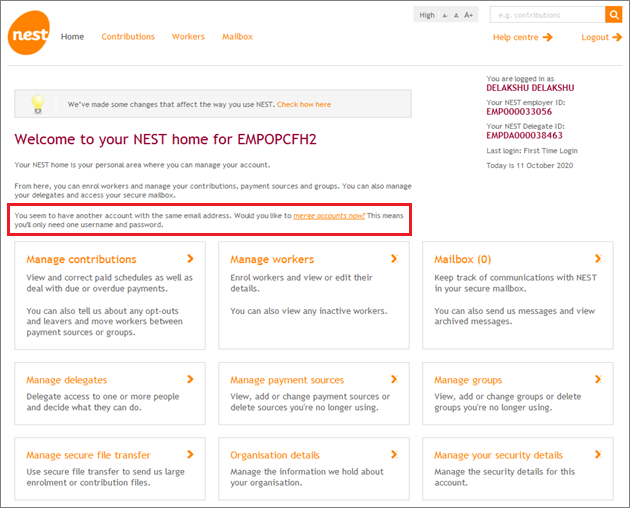Click 'Today is 11 October 2020' text
Viewport: 630px width, 508px height.
click(530, 166)
